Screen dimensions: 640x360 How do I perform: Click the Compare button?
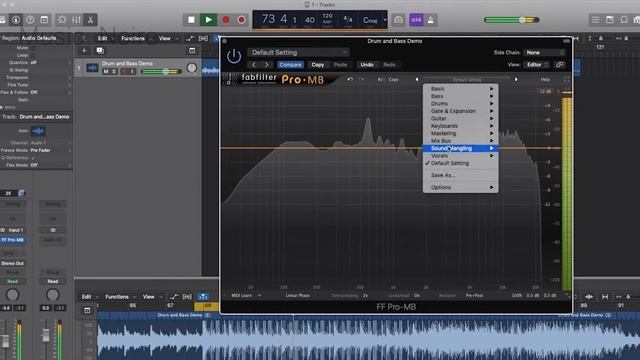(290, 64)
